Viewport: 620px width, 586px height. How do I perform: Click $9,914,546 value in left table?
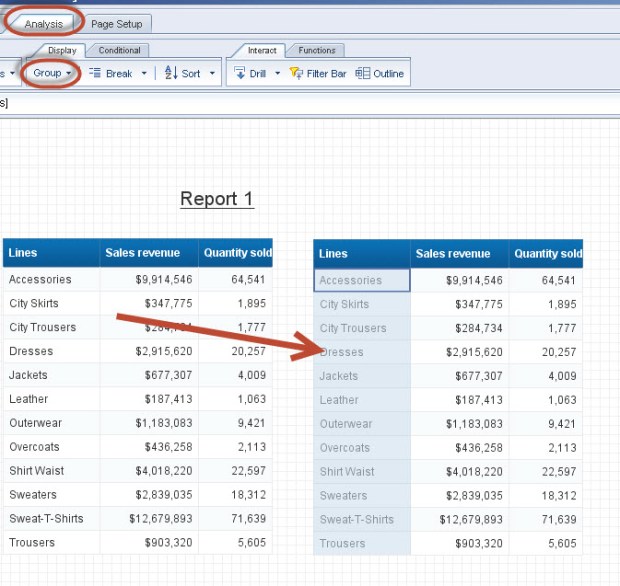pyautogui.click(x=164, y=280)
